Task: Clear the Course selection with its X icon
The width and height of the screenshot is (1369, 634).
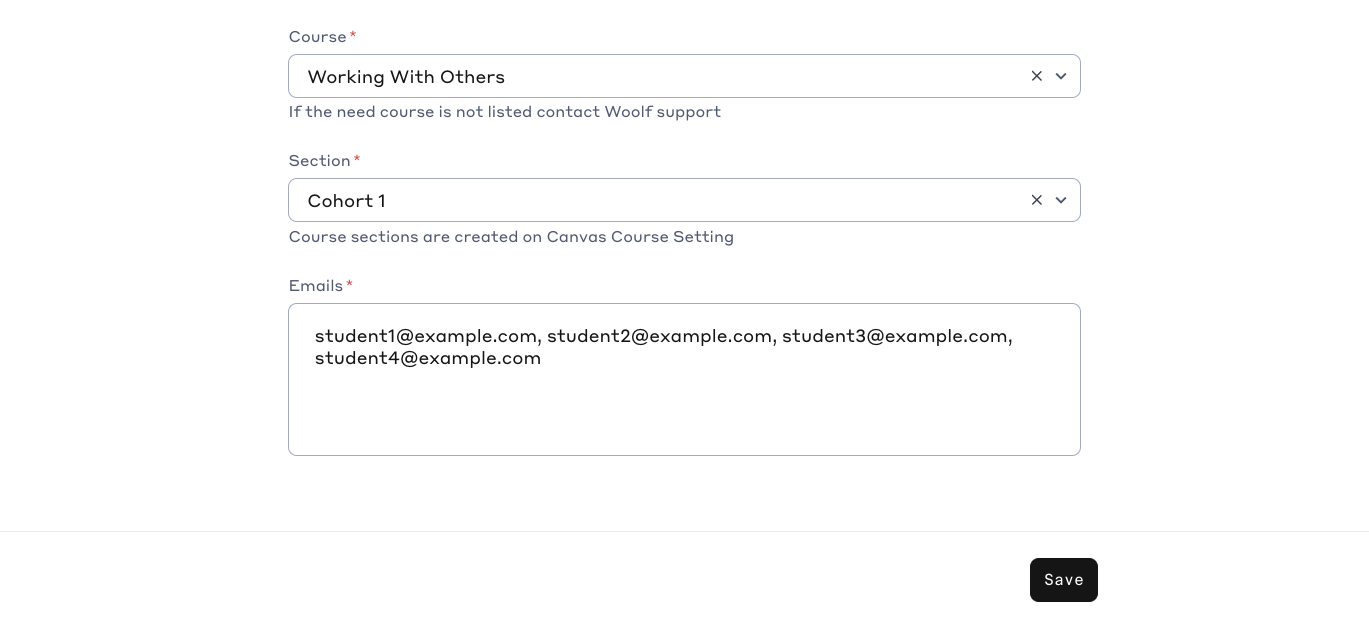Action: click(1037, 76)
